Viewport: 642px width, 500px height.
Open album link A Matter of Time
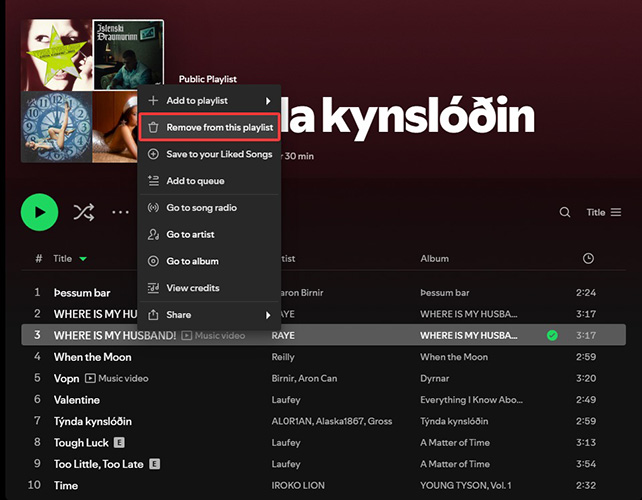point(456,442)
